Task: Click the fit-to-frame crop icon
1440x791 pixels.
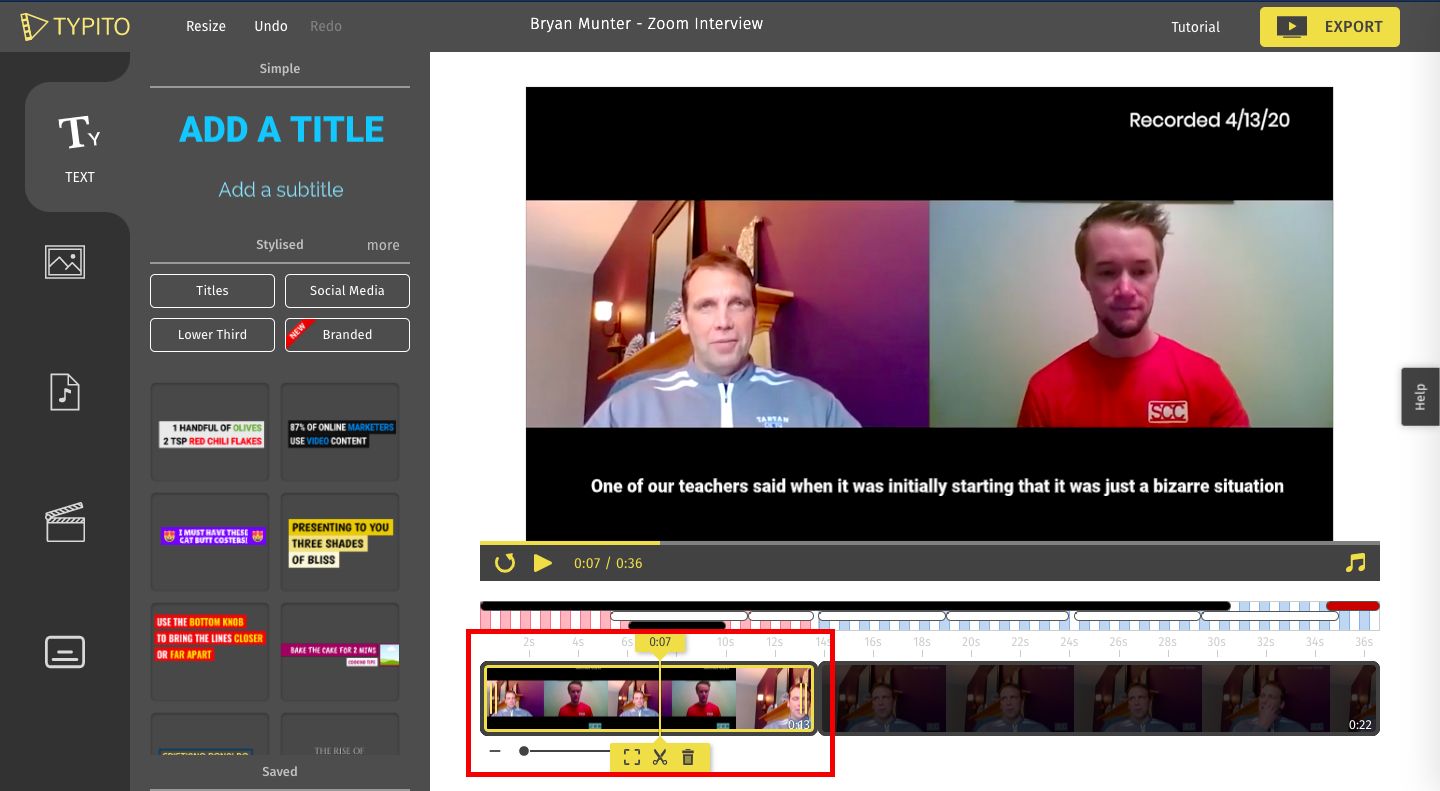Action: (x=631, y=757)
